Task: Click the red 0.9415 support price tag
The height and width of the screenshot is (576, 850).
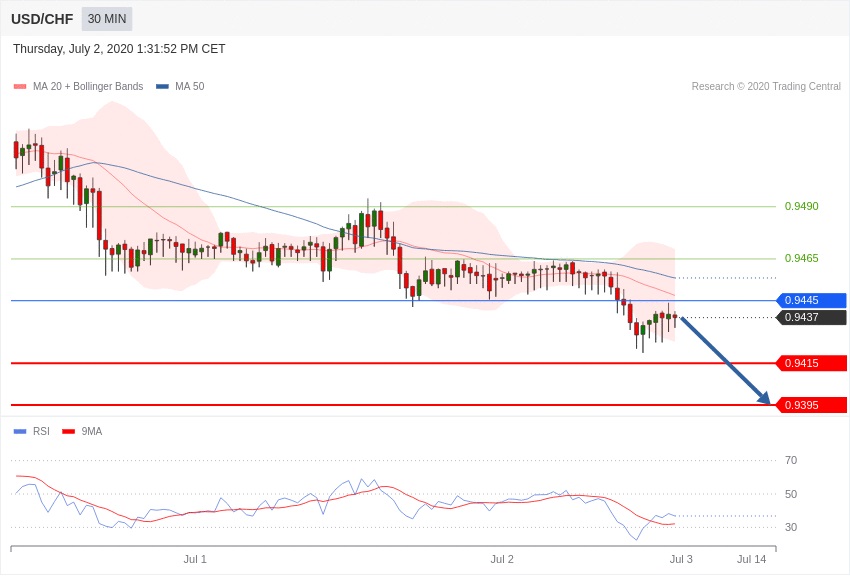Action: click(x=812, y=363)
